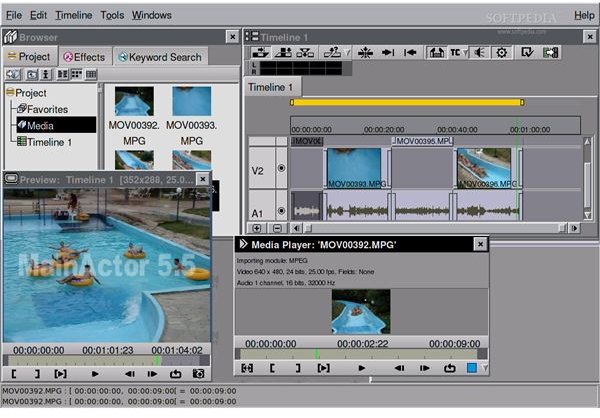Viewport: 600px width, 418px height.
Task: Click snapshot camera icon in Preview window
Action: (198, 374)
